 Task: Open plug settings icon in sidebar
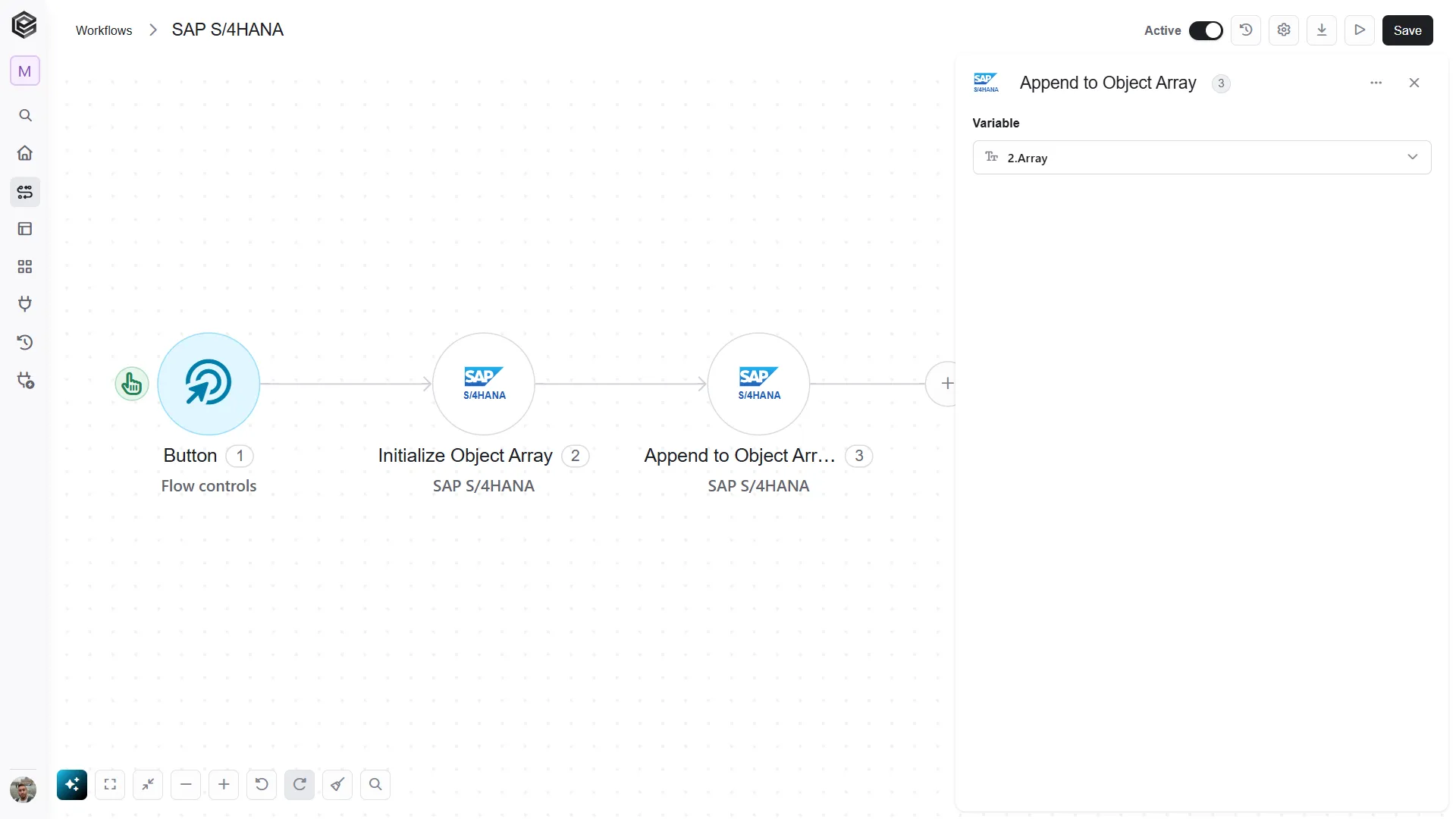25,381
